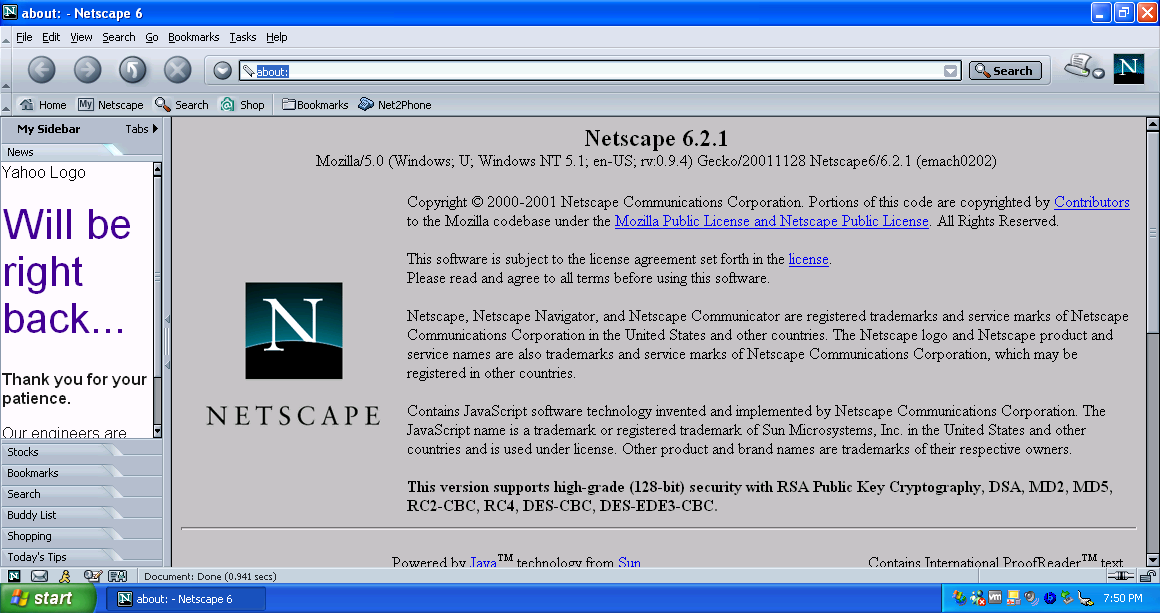Collapse the sidebar using the grippy handle
1160x613 pixels.
point(167,342)
